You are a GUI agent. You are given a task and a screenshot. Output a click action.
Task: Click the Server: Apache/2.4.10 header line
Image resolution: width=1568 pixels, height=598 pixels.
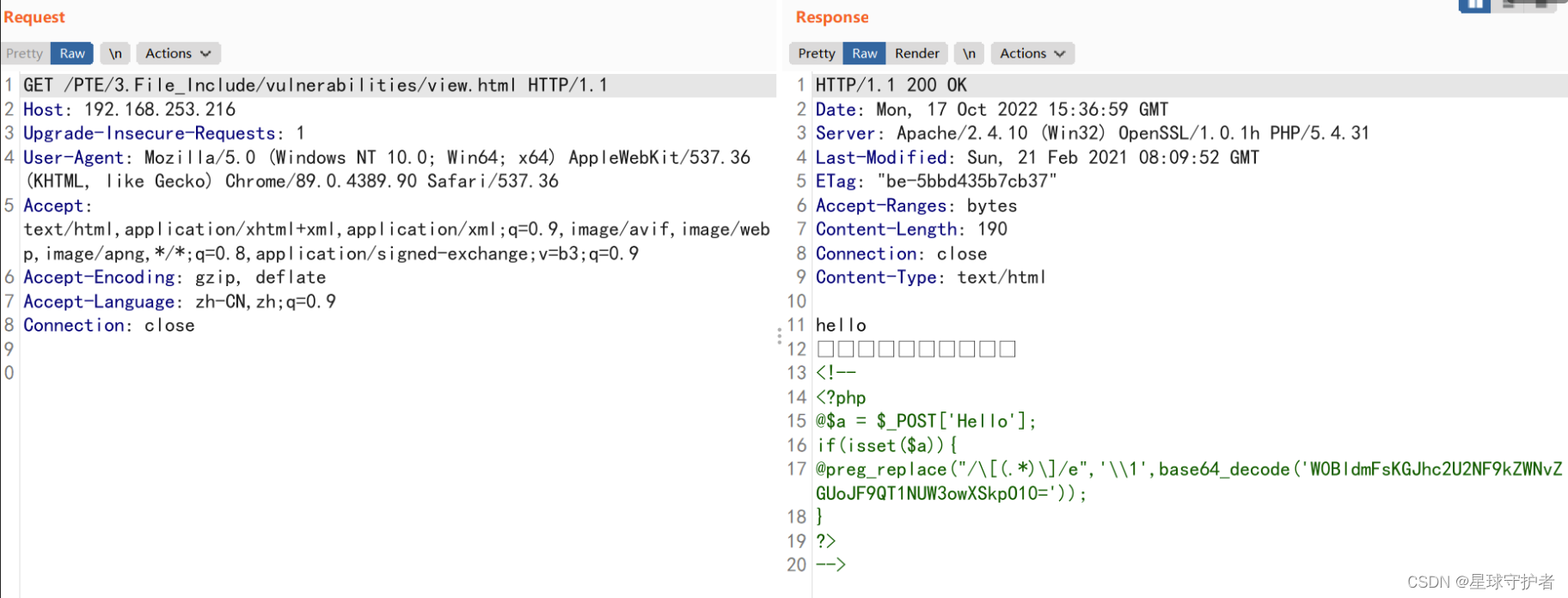click(1093, 133)
